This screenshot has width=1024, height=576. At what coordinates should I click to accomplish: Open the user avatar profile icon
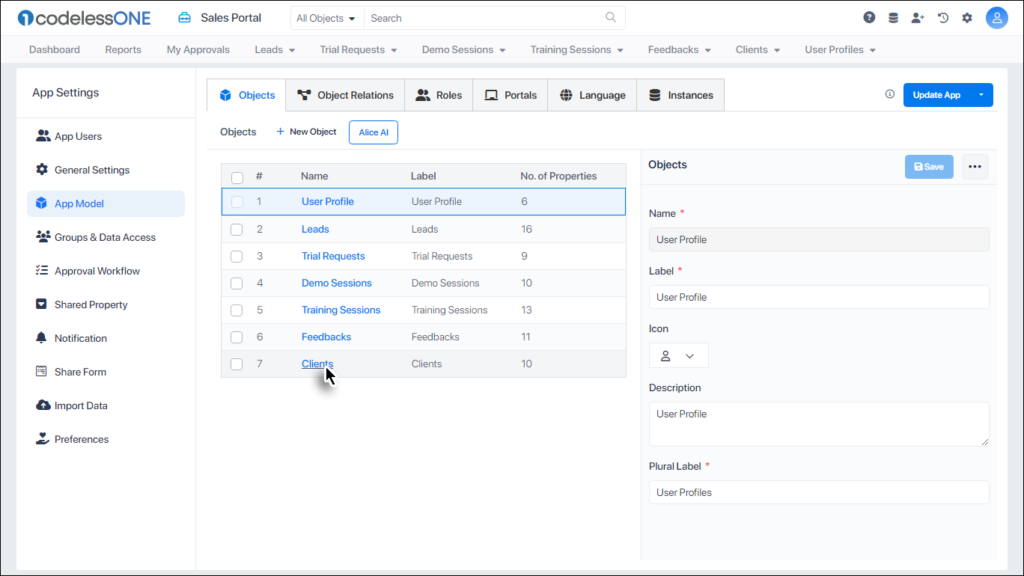click(996, 18)
